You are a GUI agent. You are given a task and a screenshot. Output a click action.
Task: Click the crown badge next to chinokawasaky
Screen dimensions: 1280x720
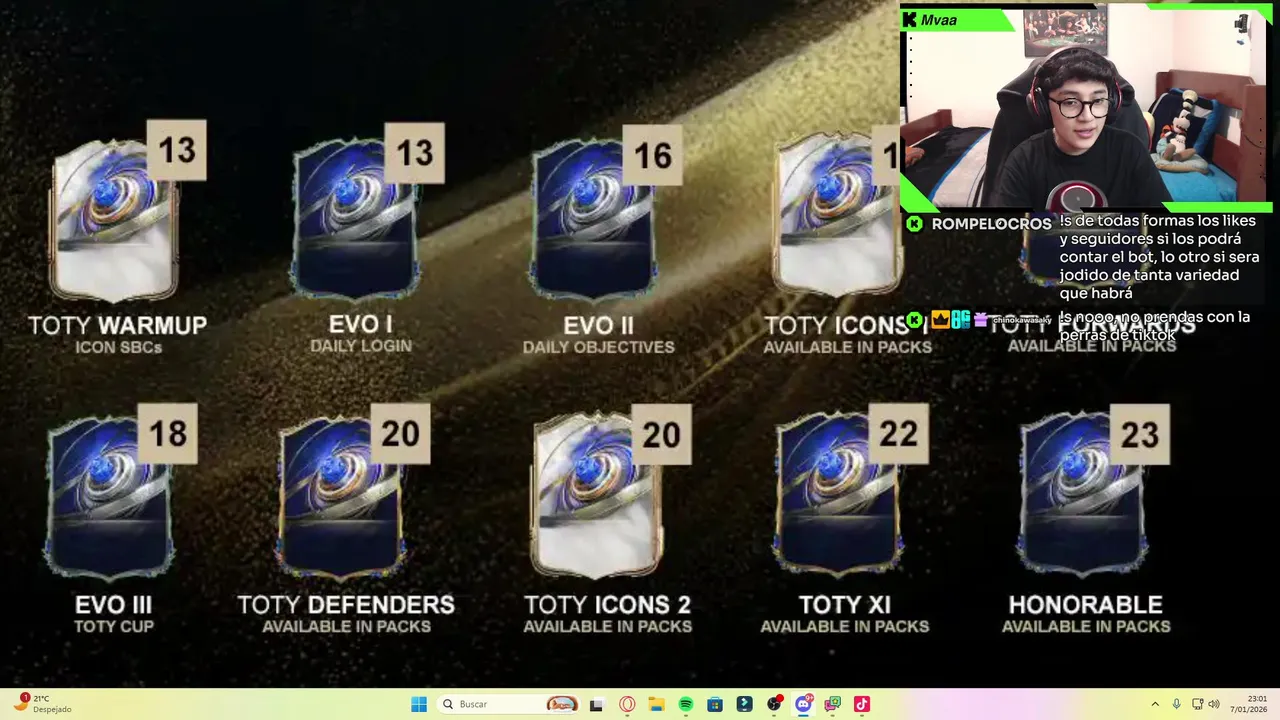[x=940, y=320]
